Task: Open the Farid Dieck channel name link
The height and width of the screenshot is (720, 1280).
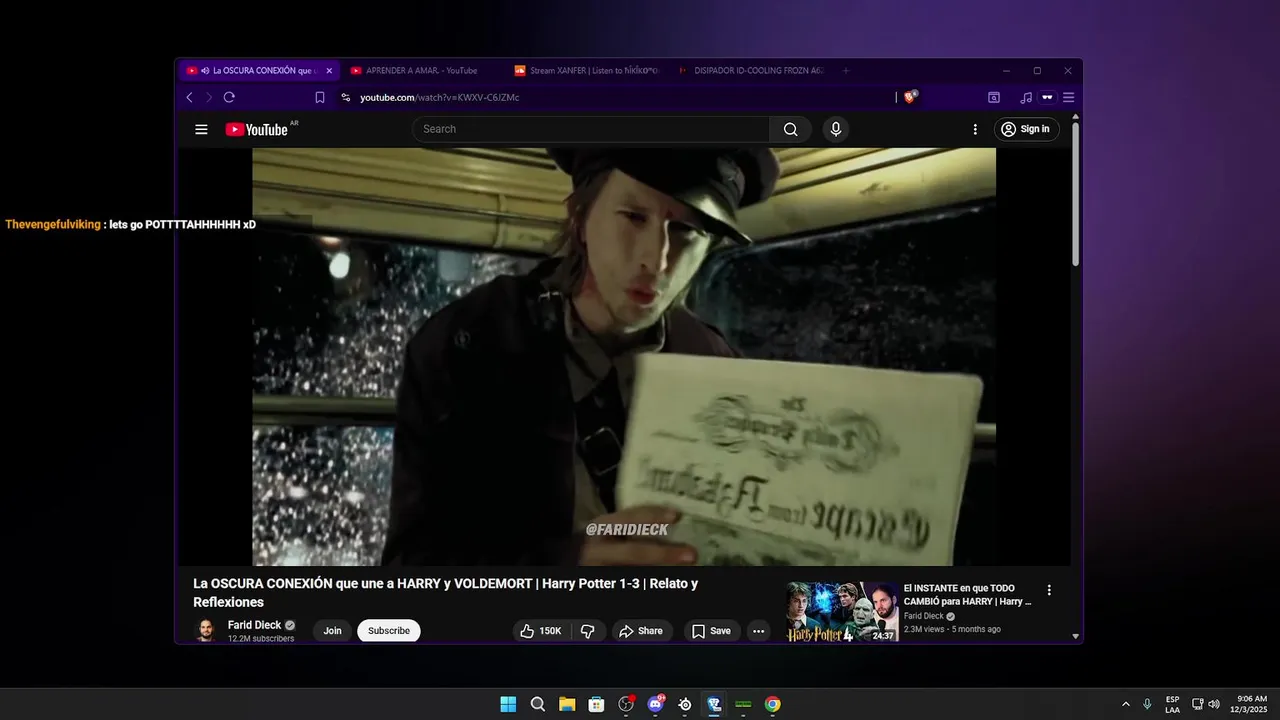Action: click(x=254, y=625)
